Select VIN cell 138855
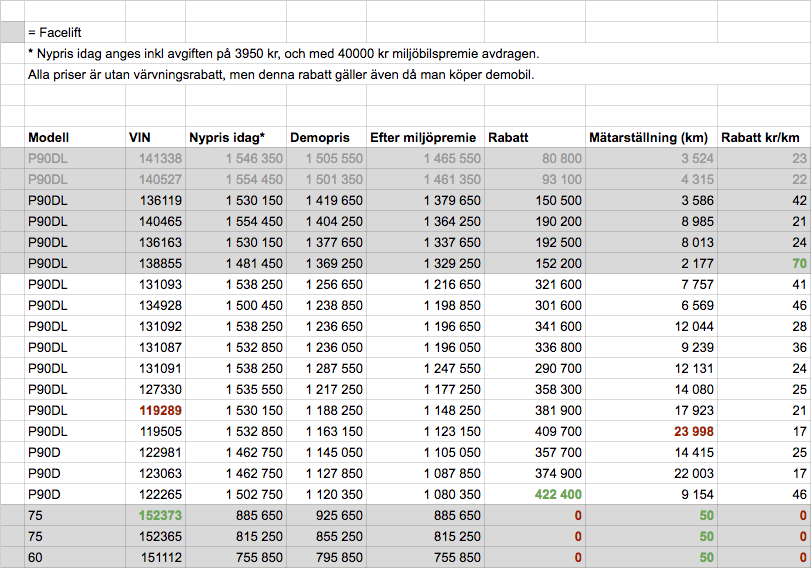Screen dimensions: 811x568 155,263
